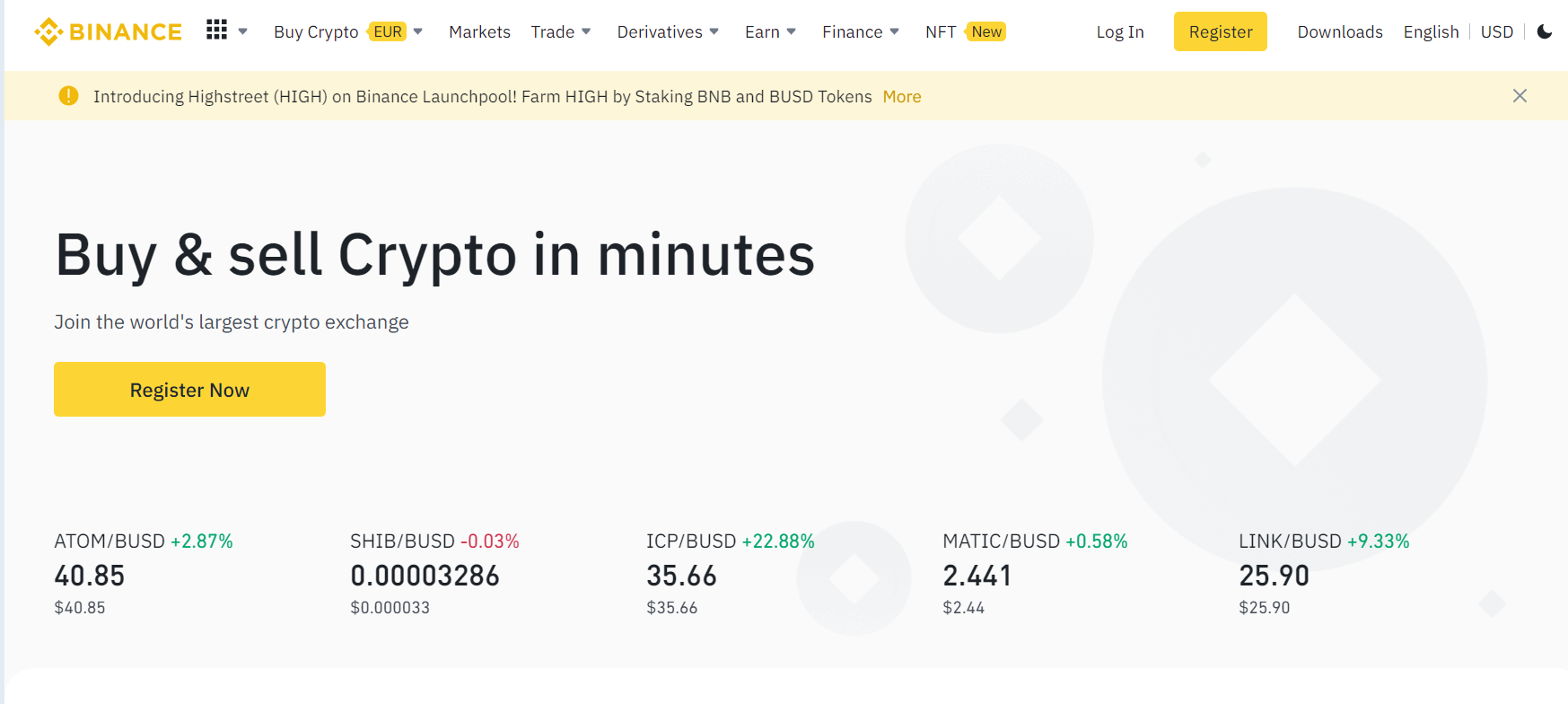1568x704 pixels.
Task: Open the Finance menu
Action: click(853, 32)
